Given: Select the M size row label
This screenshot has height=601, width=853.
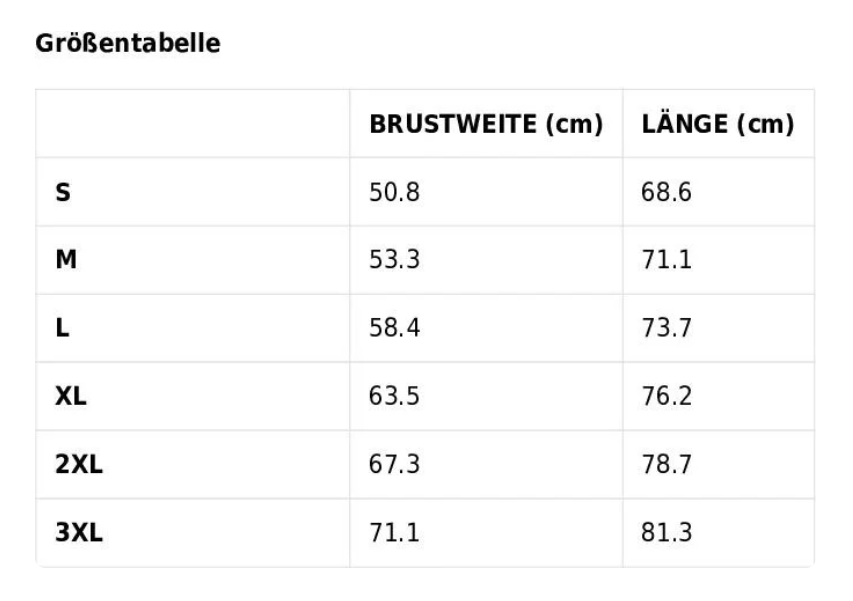Looking at the screenshot, I should coord(66,260).
